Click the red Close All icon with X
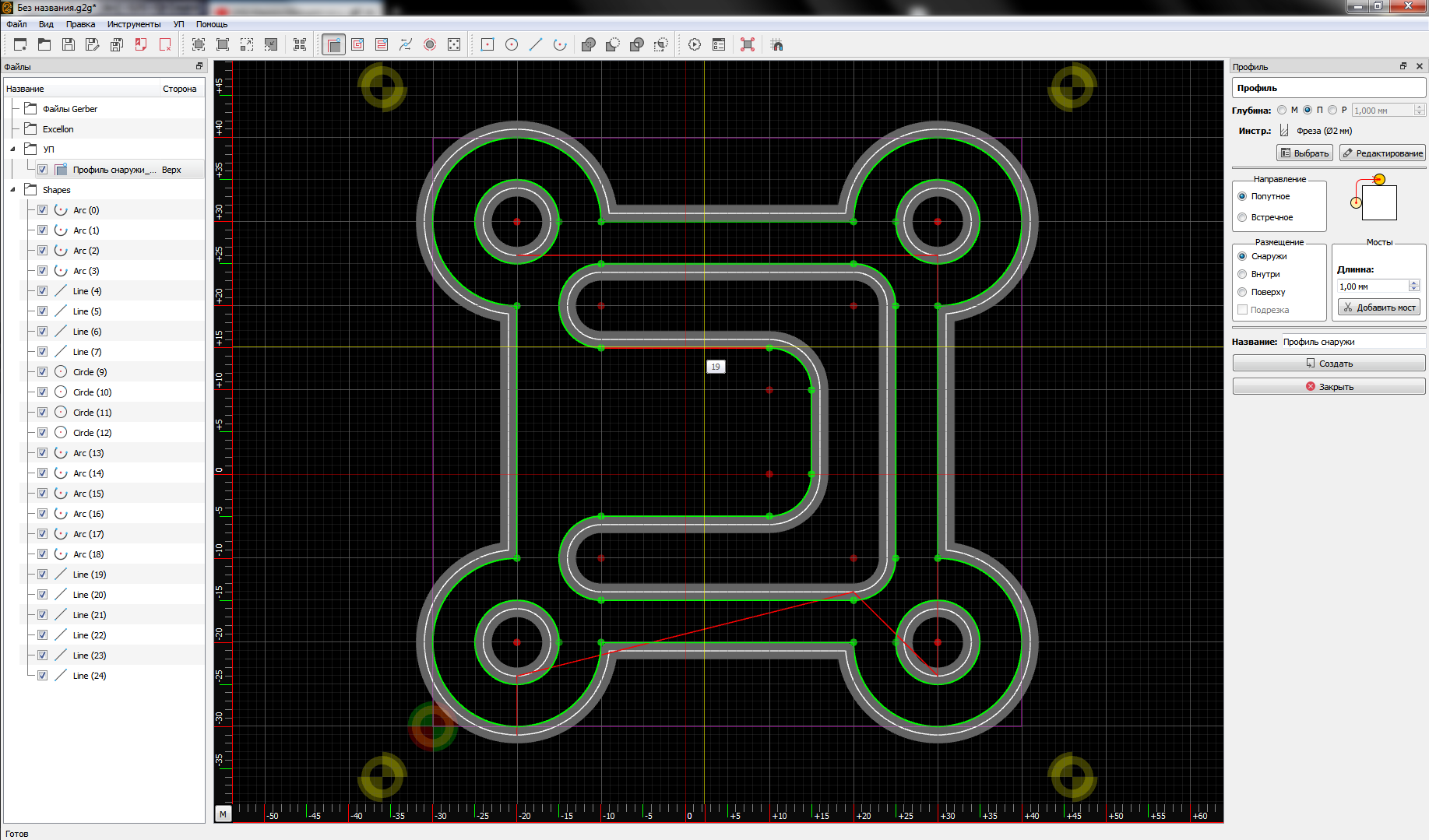 [165, 44]
